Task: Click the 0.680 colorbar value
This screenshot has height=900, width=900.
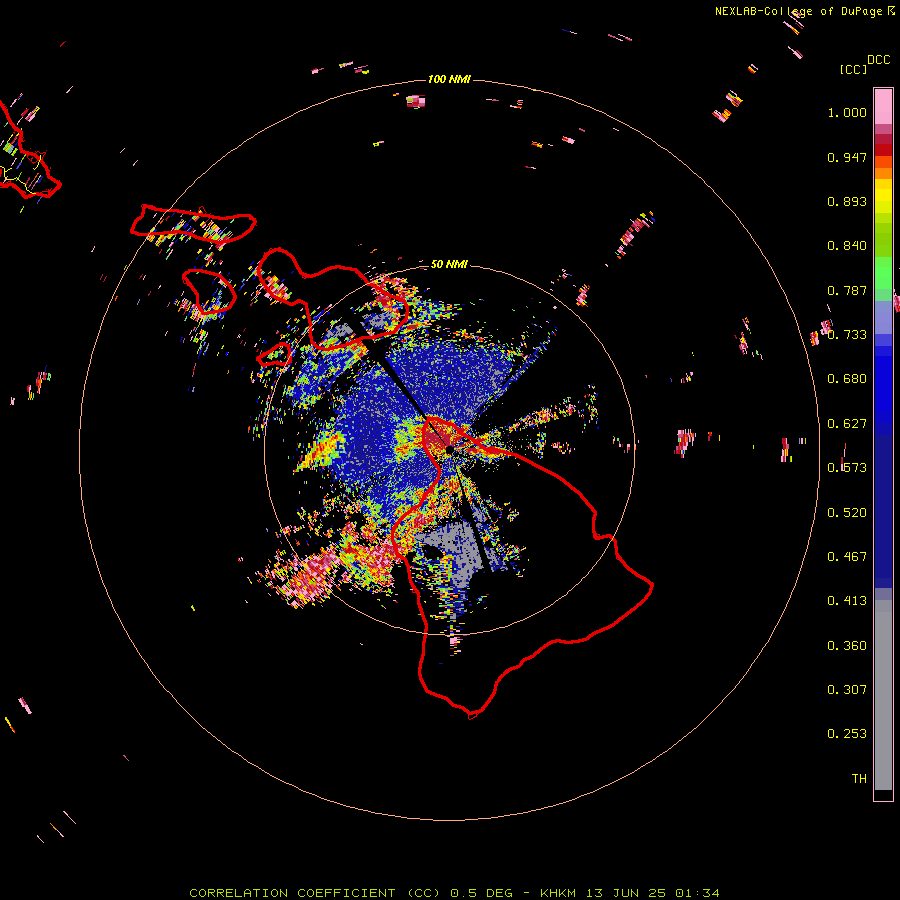Action: pos(847,379)
